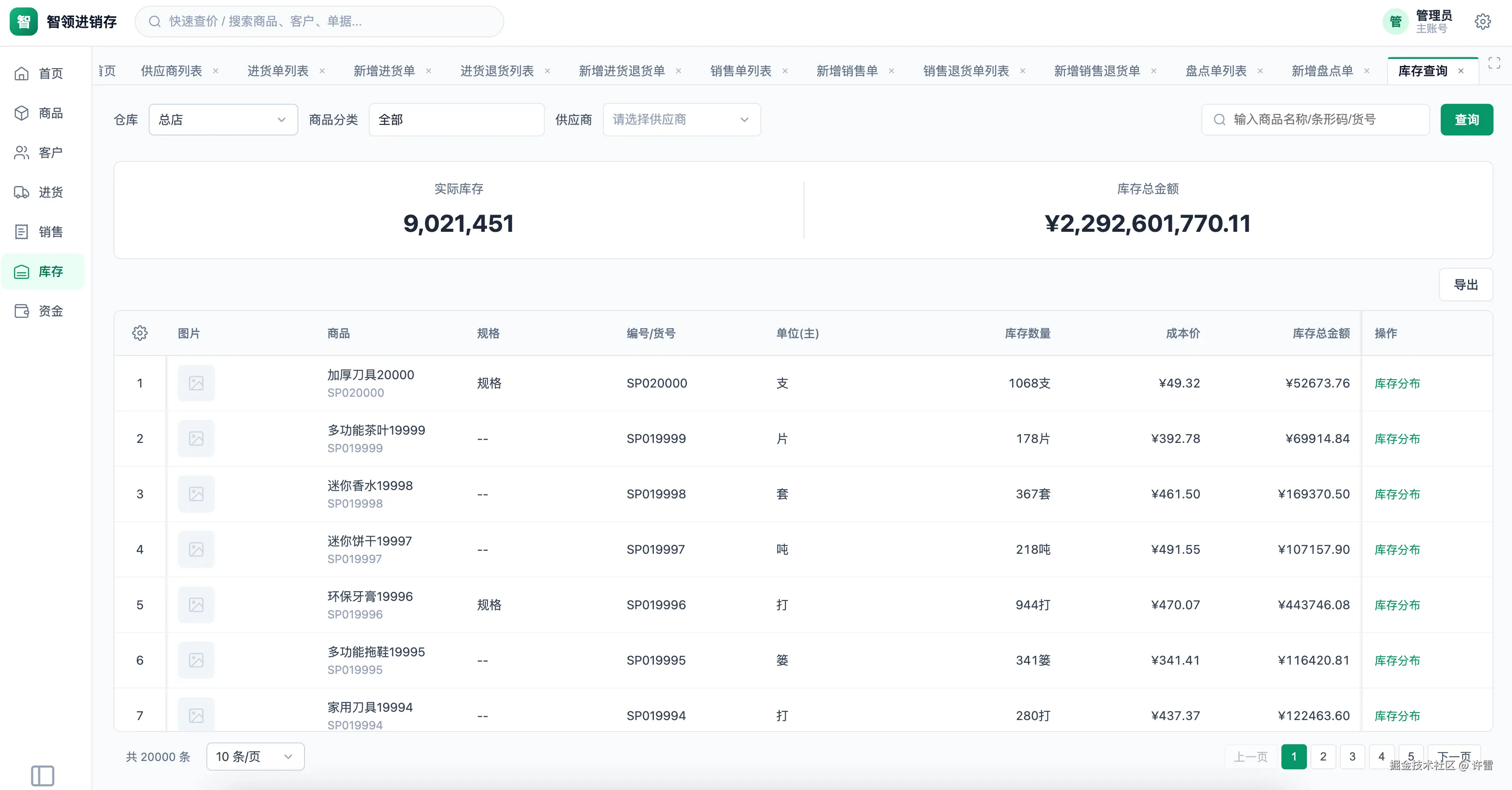Close the 库存查询 tab
The image size is (1512, 790).
pos(1461,71)
